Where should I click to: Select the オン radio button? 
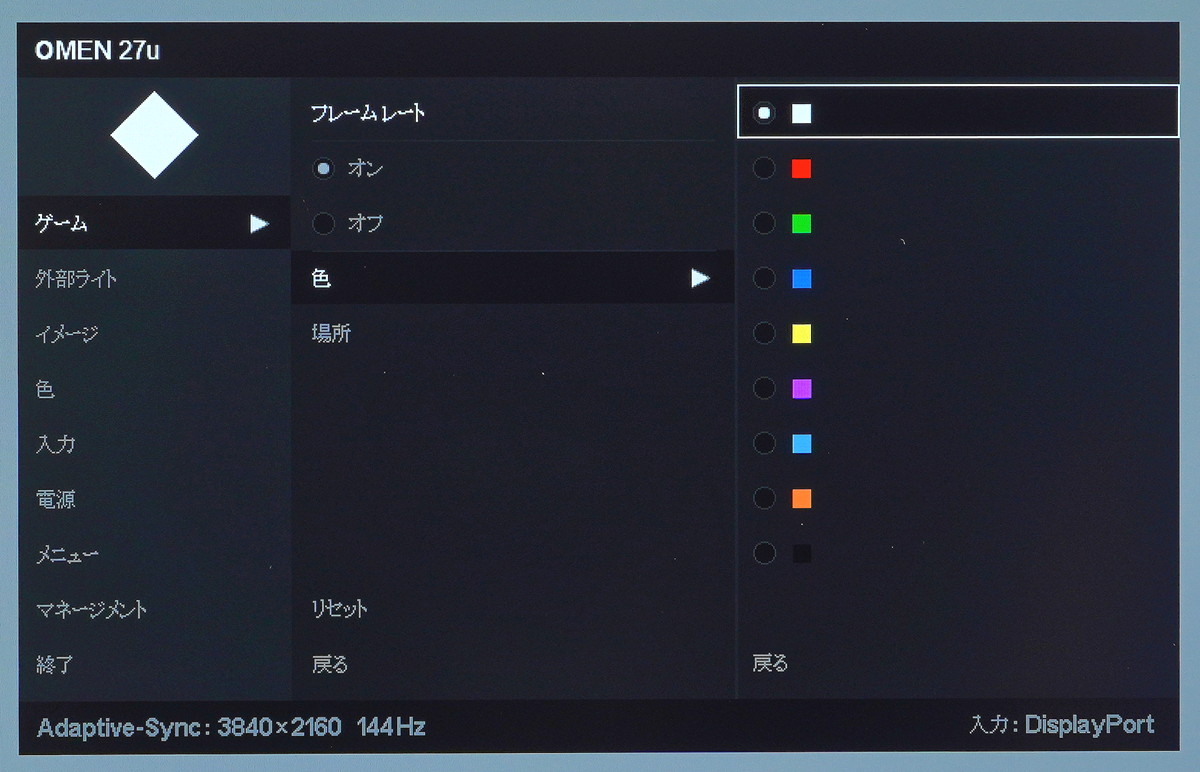click(x=323, y=169)
